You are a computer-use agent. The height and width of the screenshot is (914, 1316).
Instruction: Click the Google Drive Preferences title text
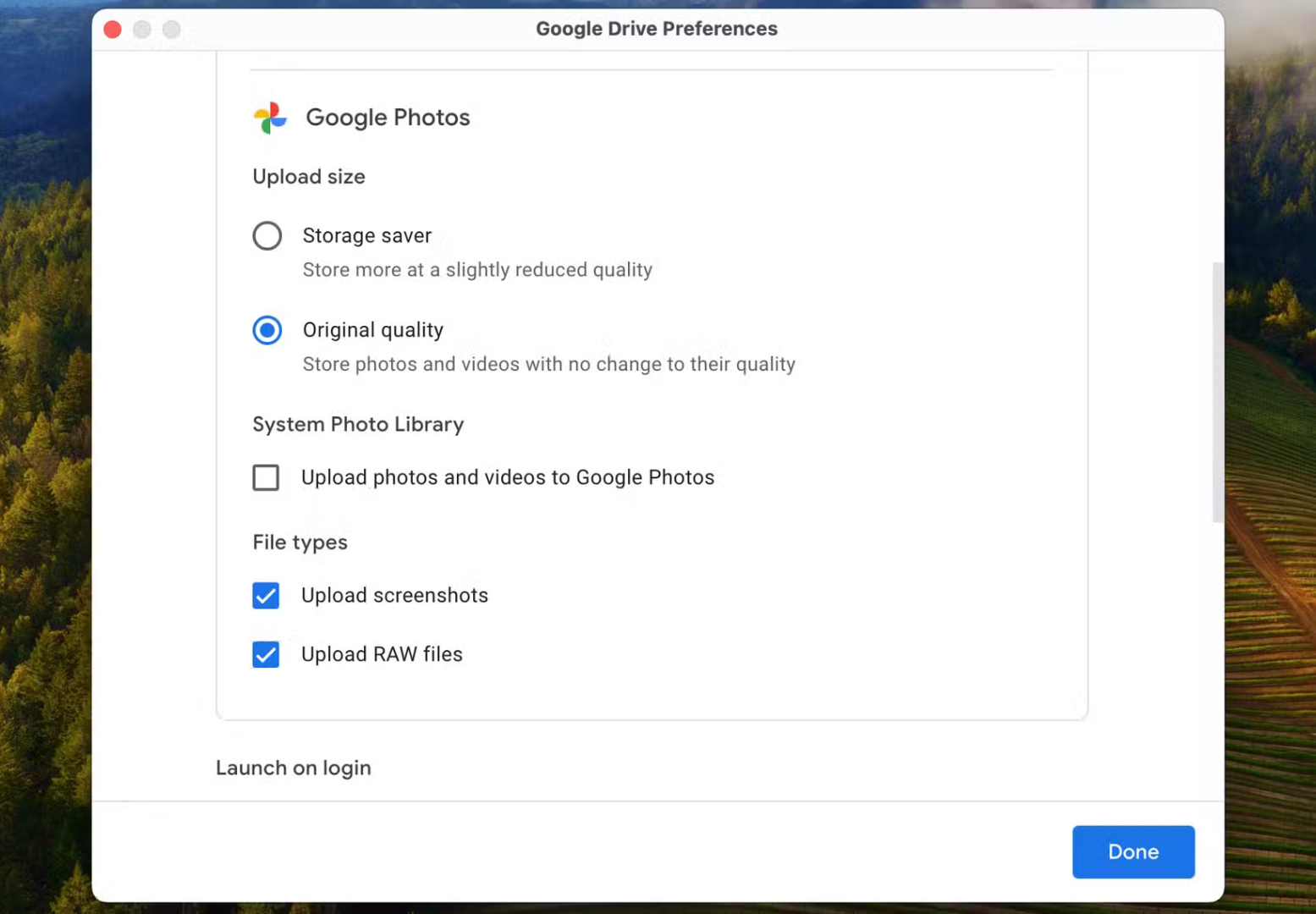656,29
